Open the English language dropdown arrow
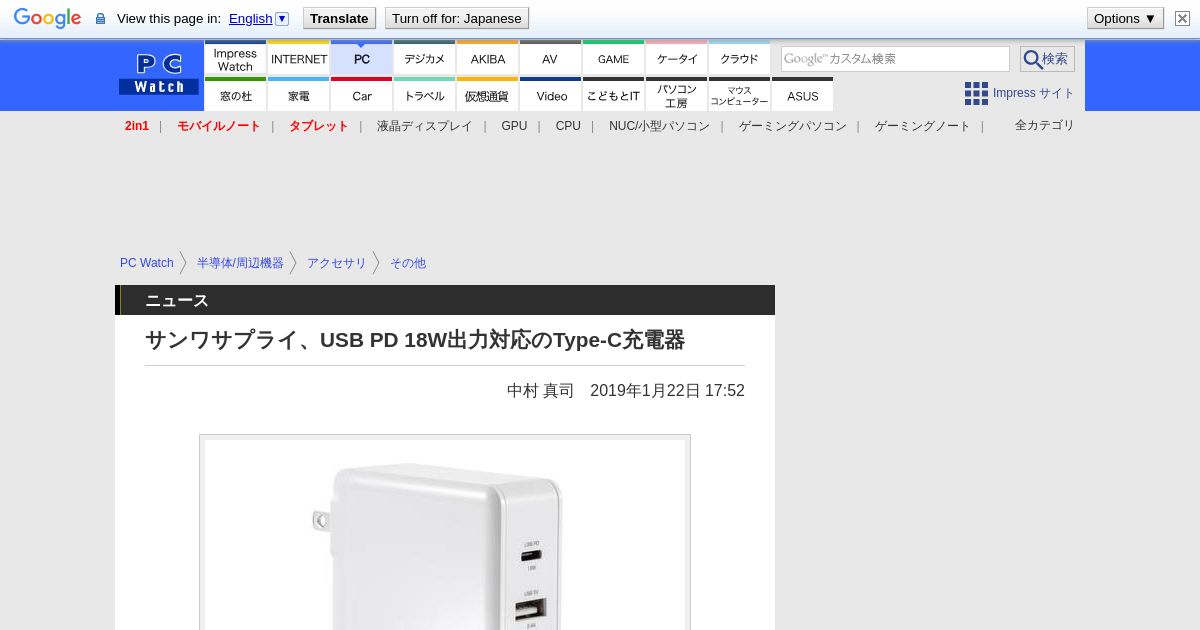The image size is (1200, 630). [282, 18]
